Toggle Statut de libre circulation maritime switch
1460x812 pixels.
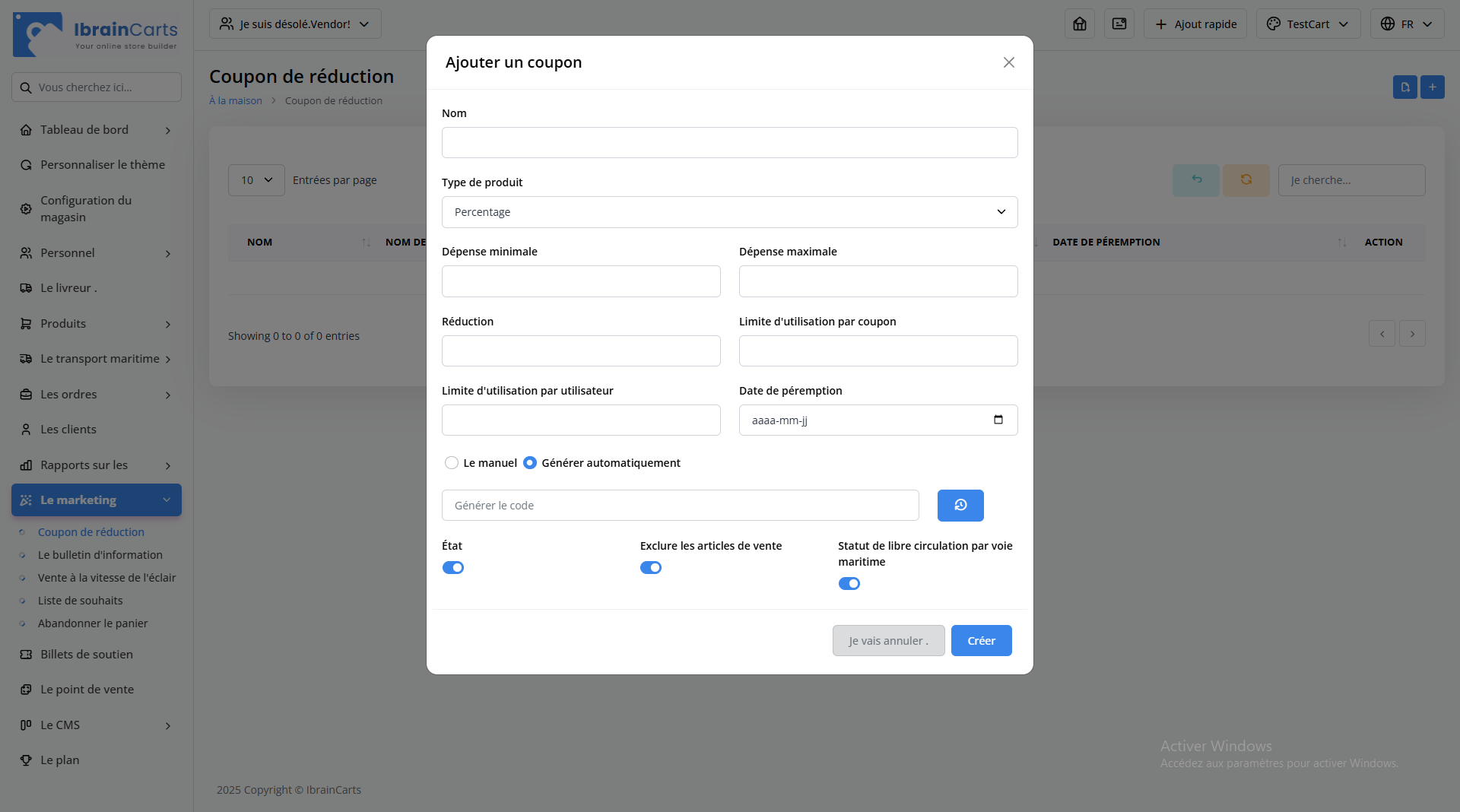pyautogui.click(x=849, y=584)
